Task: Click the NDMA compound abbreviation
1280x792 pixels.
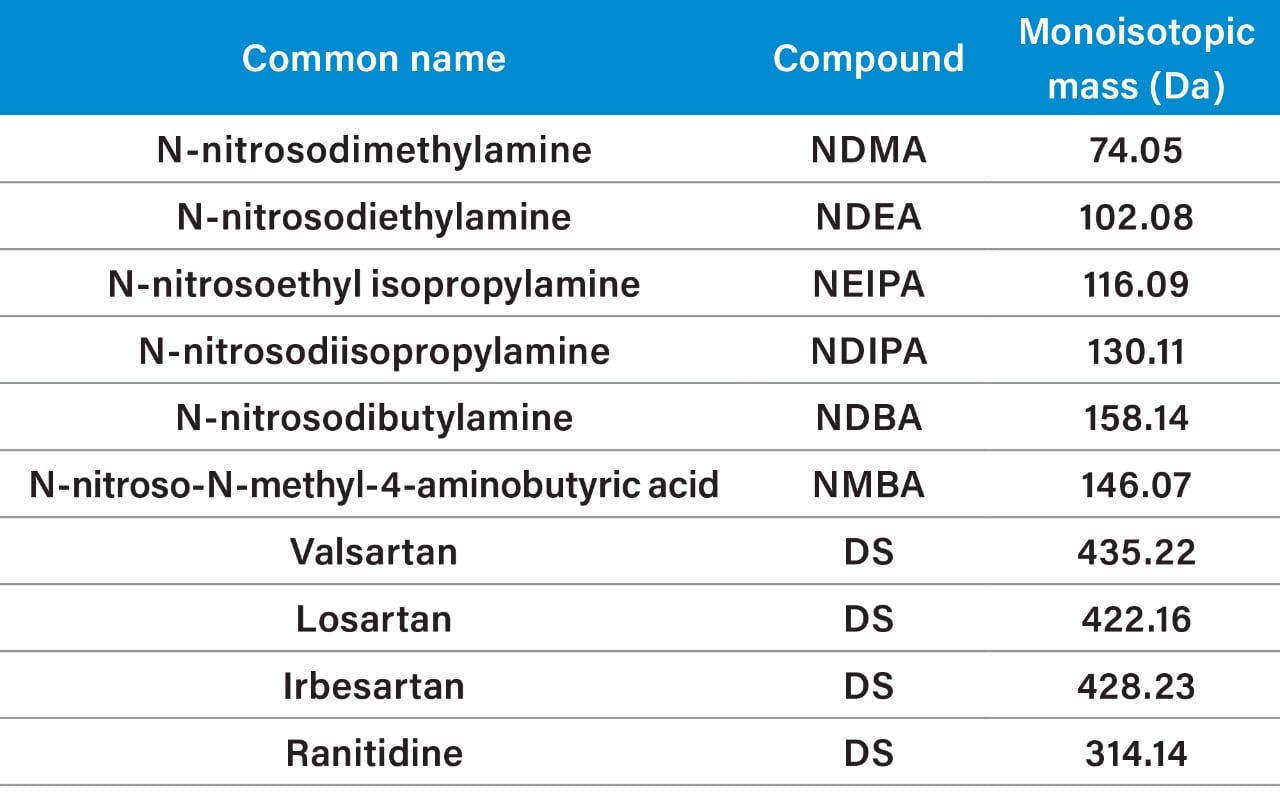Action: click(868, 150)
